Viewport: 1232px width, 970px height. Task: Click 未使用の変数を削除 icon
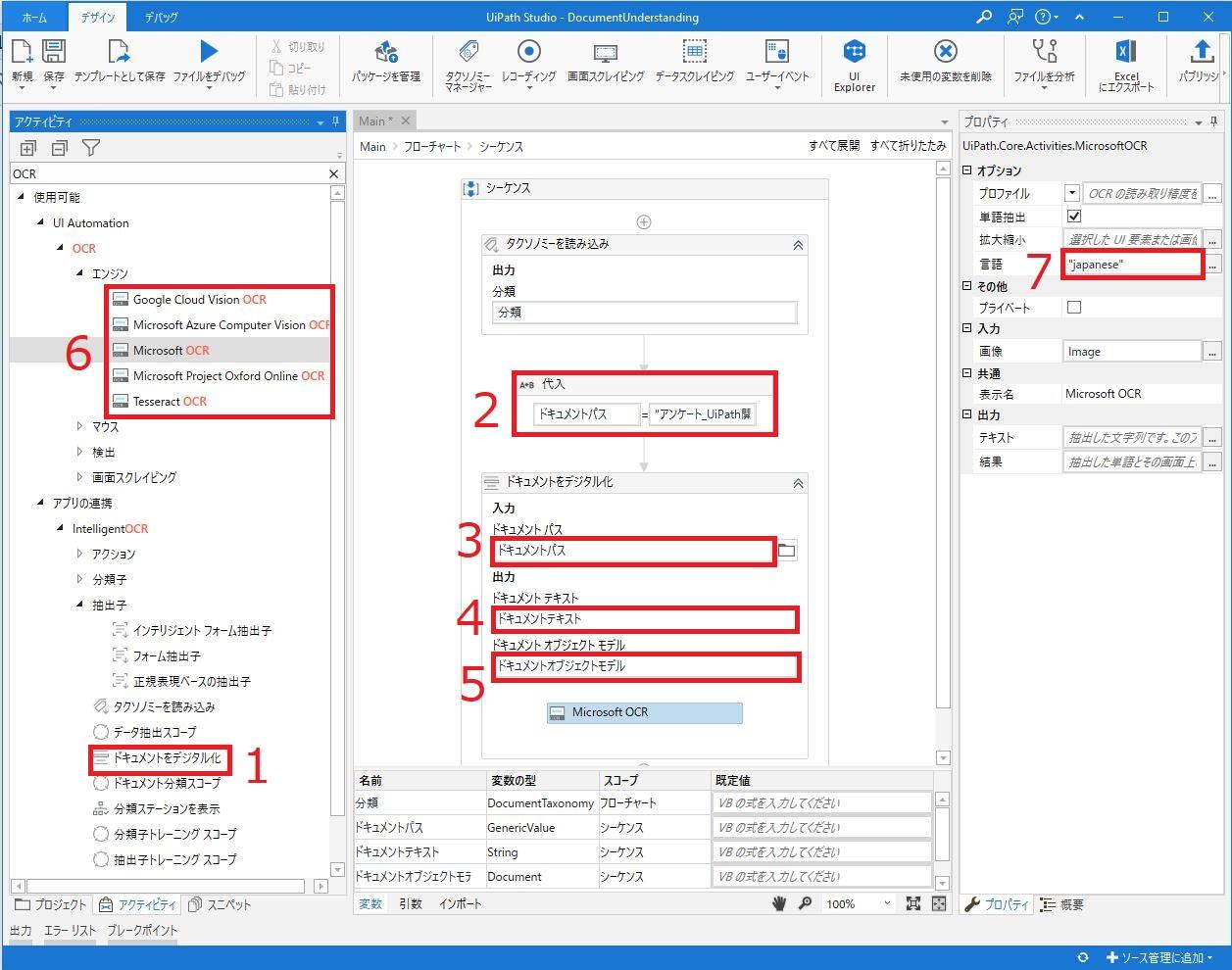point(945,52)
